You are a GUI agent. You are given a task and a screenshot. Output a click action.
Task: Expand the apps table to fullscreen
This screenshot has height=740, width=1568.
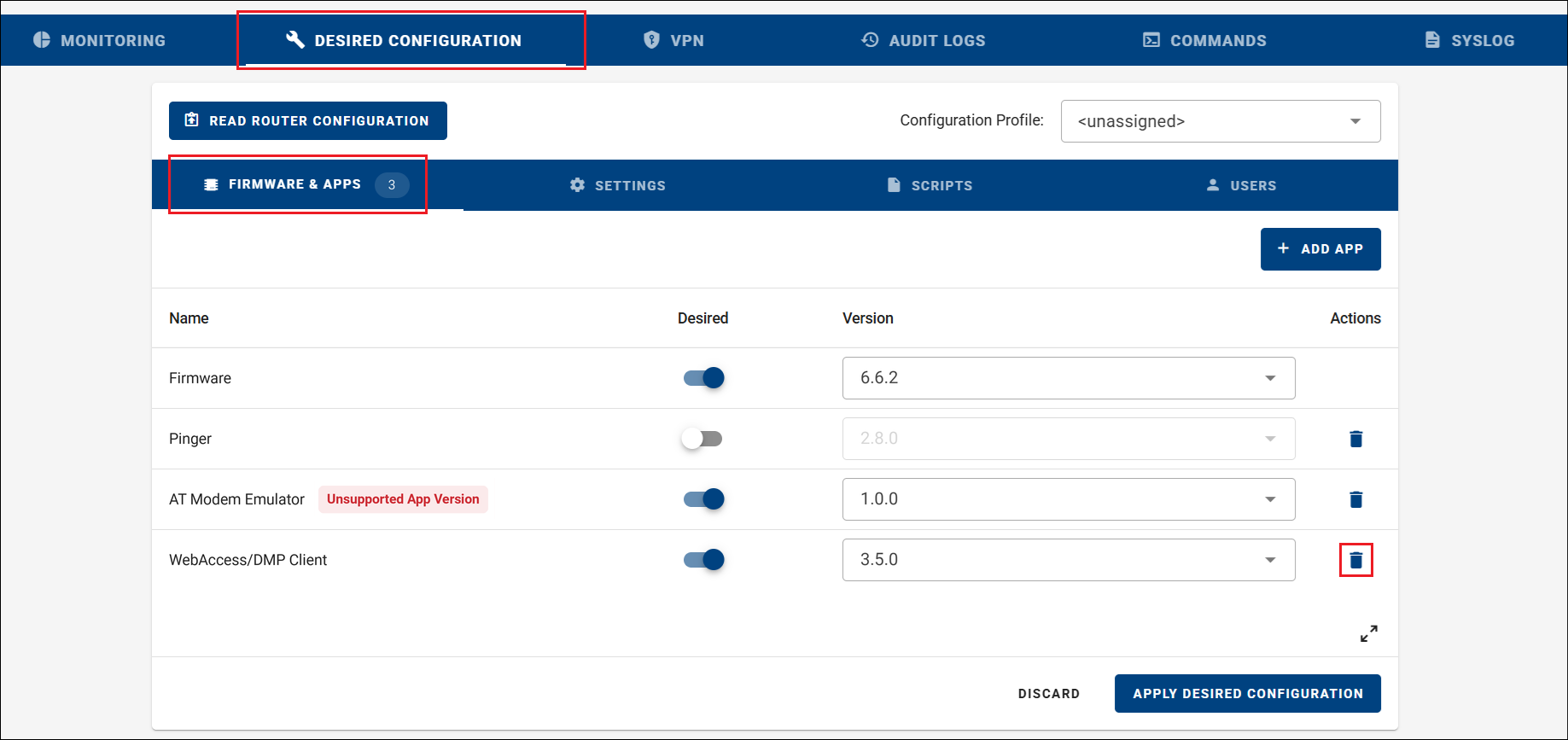coord(1368,633)
